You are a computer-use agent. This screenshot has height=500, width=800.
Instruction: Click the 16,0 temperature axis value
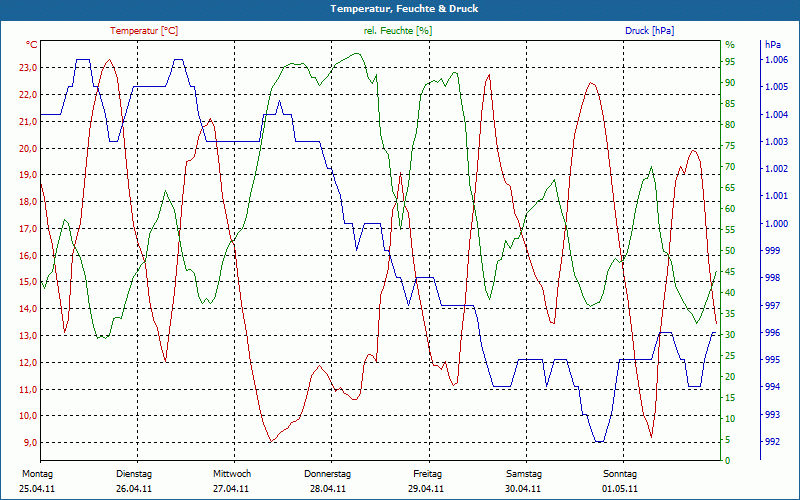click(x=28, y=256)
